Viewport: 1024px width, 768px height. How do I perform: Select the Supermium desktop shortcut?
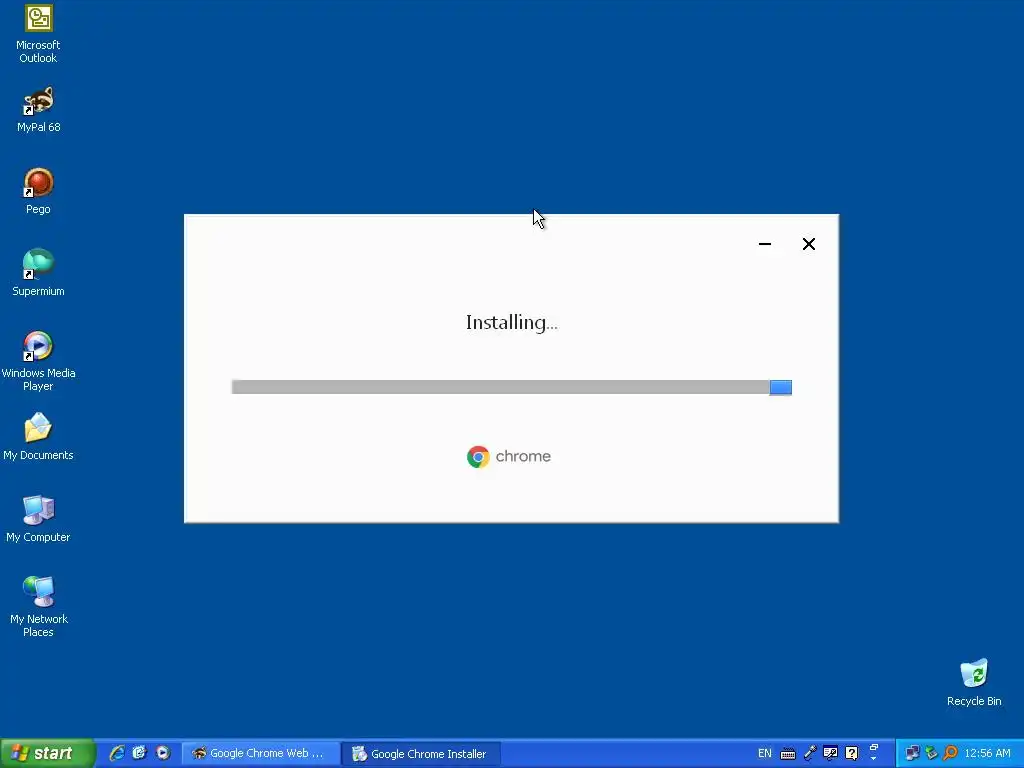(x=39, y=274)
